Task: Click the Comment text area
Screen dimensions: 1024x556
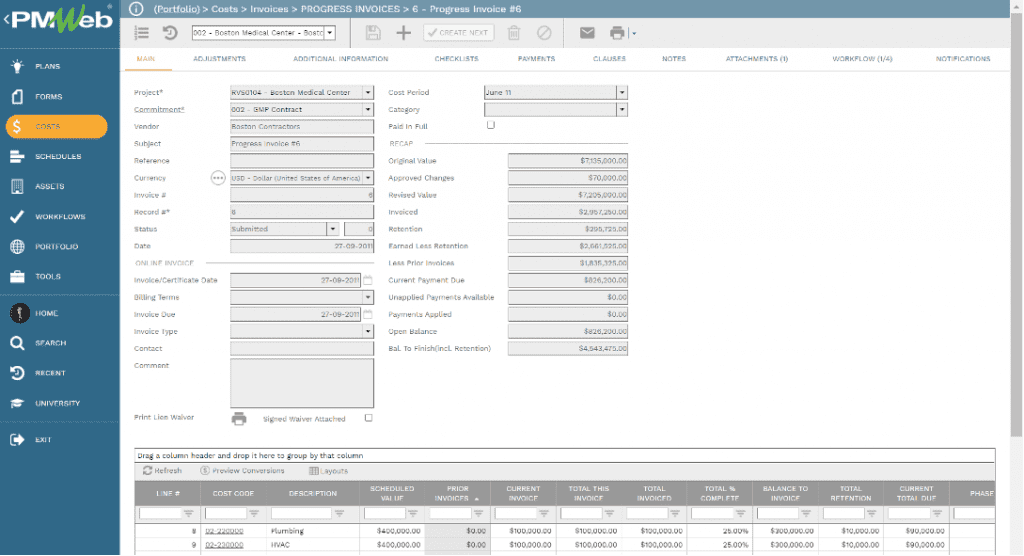Action: (302, 383)
